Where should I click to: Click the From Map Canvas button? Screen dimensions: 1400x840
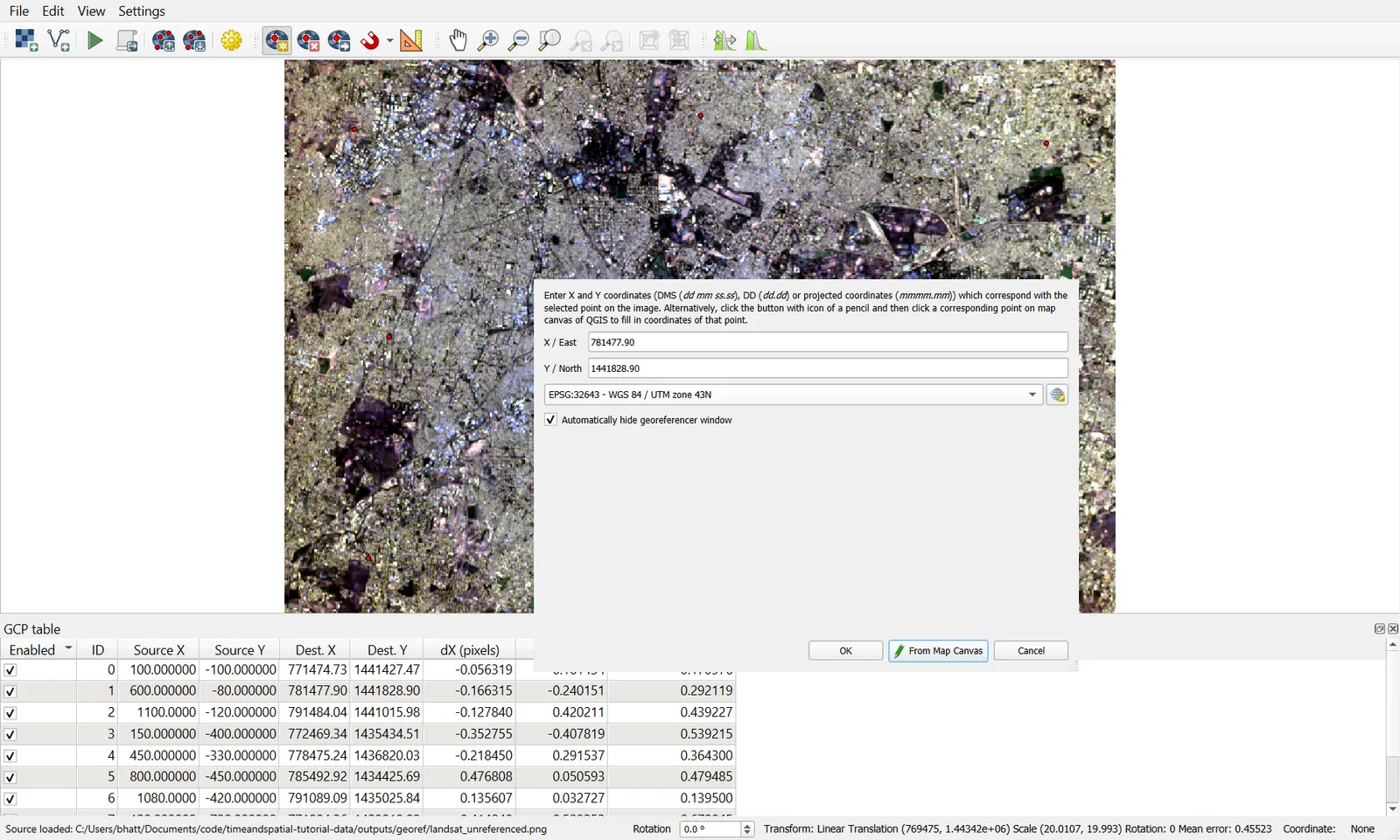(x=938, y=651)
